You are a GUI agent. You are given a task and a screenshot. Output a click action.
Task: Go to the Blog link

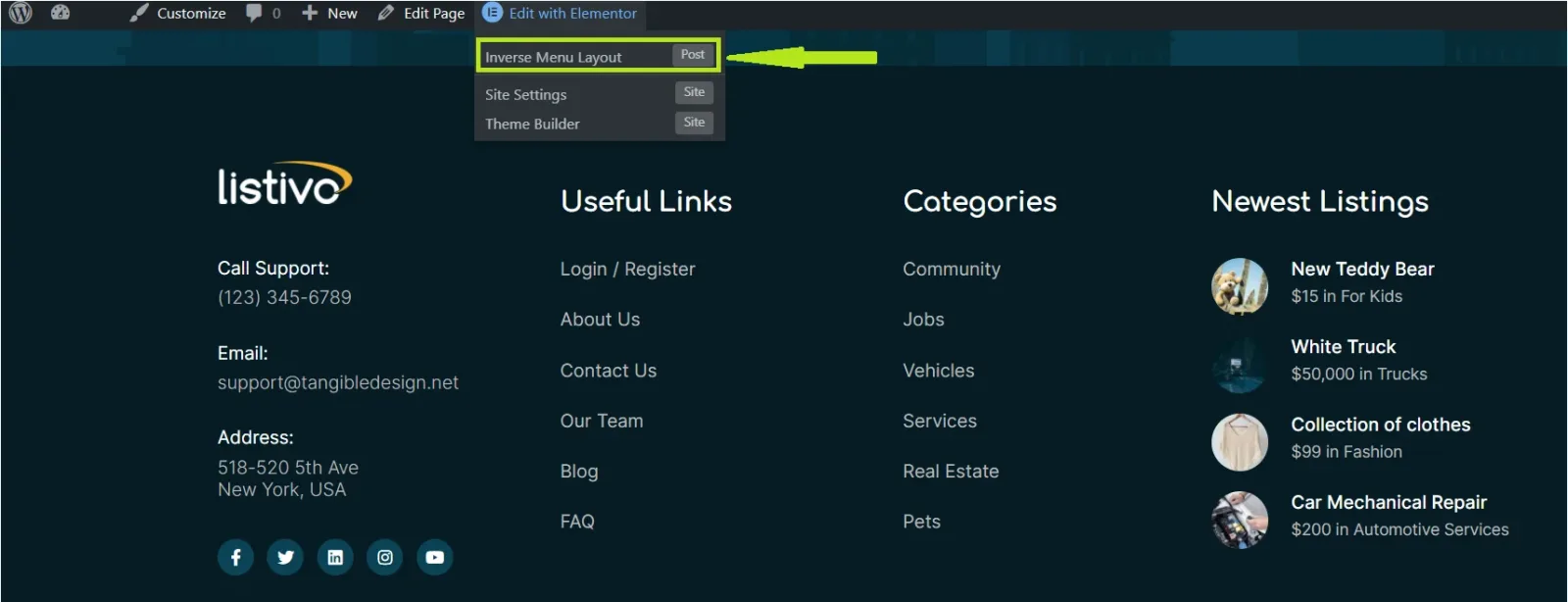coord(579,472)
